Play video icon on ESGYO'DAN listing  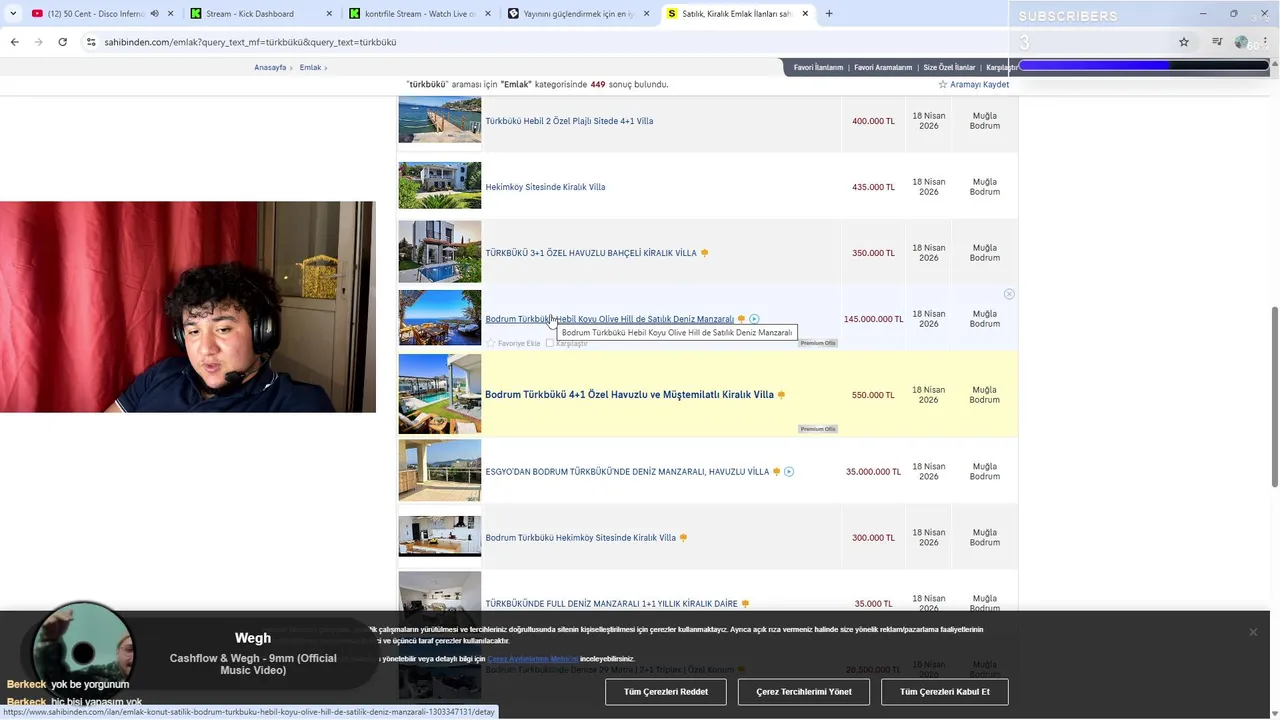[x=789, y=472]
